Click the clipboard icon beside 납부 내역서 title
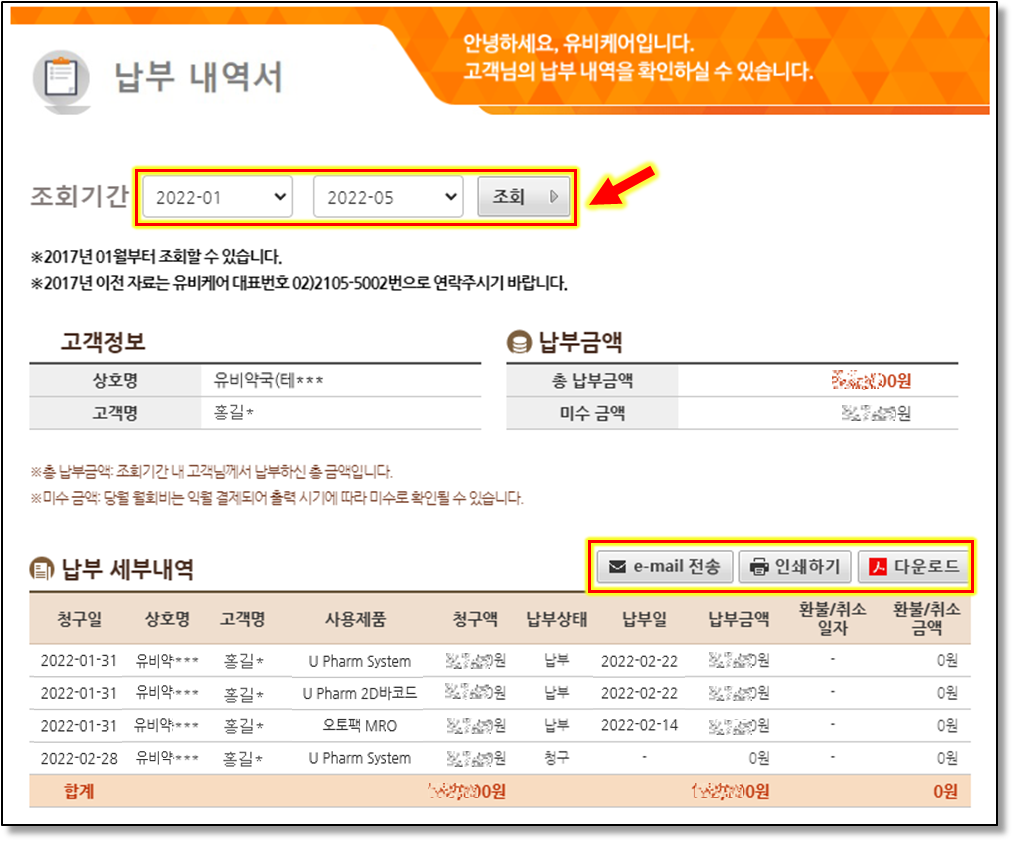Viewport: 1014px width, 842px height. (x=60, y=77)
